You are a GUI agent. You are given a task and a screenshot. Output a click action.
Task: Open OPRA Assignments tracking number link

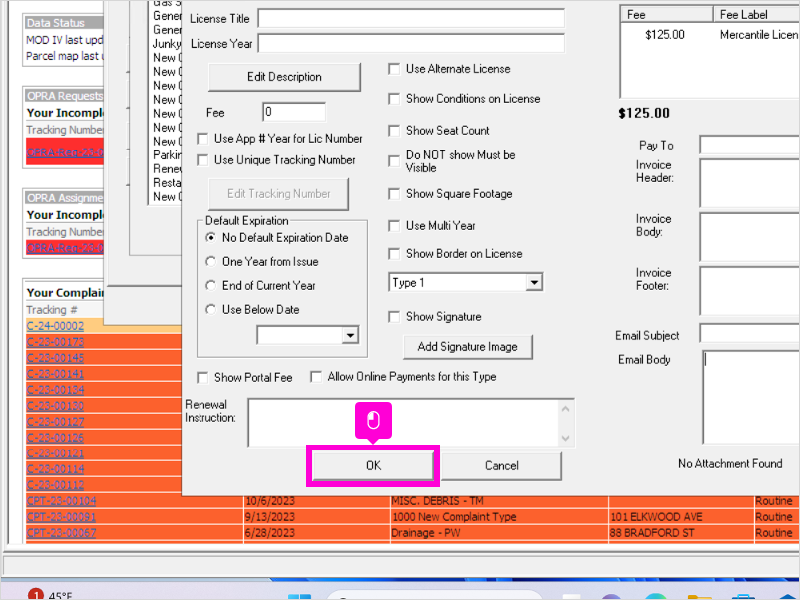pyautogui.click(x=65, y=248)
